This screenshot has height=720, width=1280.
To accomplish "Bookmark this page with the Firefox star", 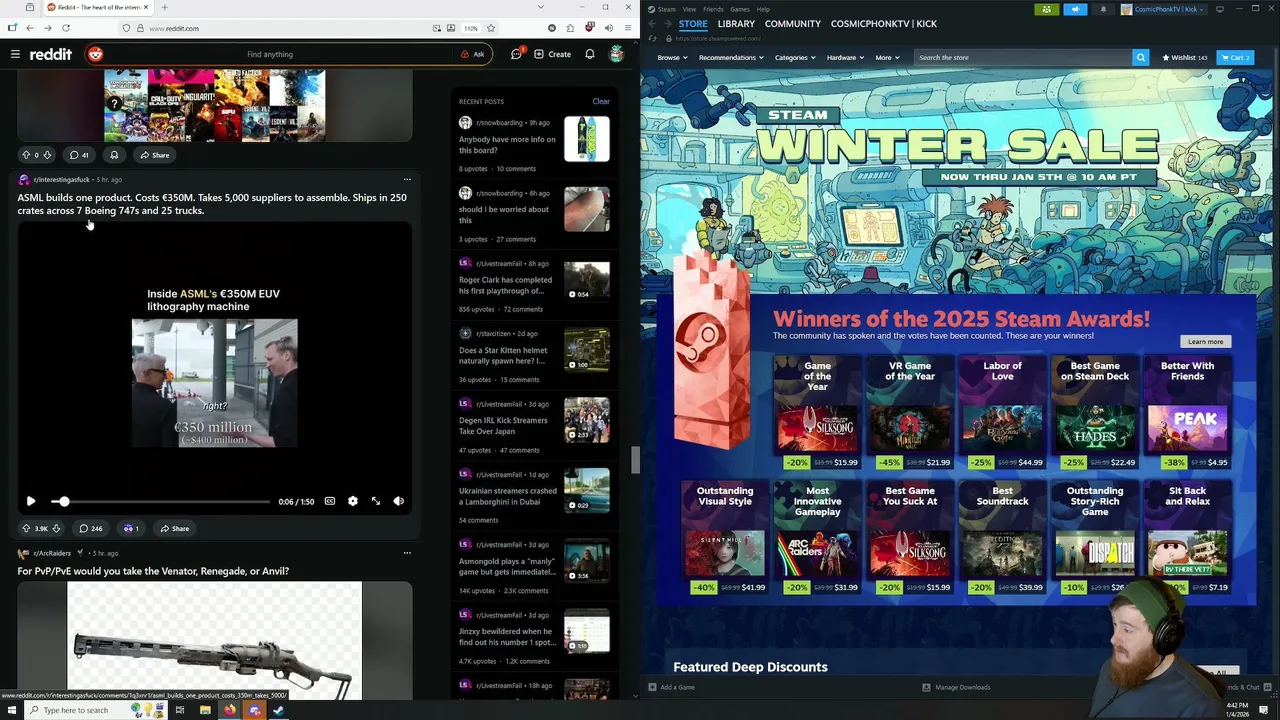I will coord(490,28).
